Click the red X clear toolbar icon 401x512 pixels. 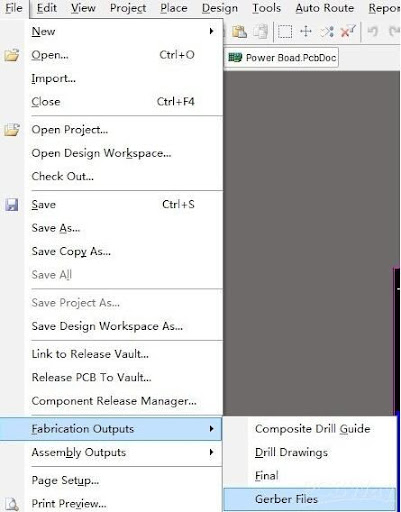click(x=348, y=32)
